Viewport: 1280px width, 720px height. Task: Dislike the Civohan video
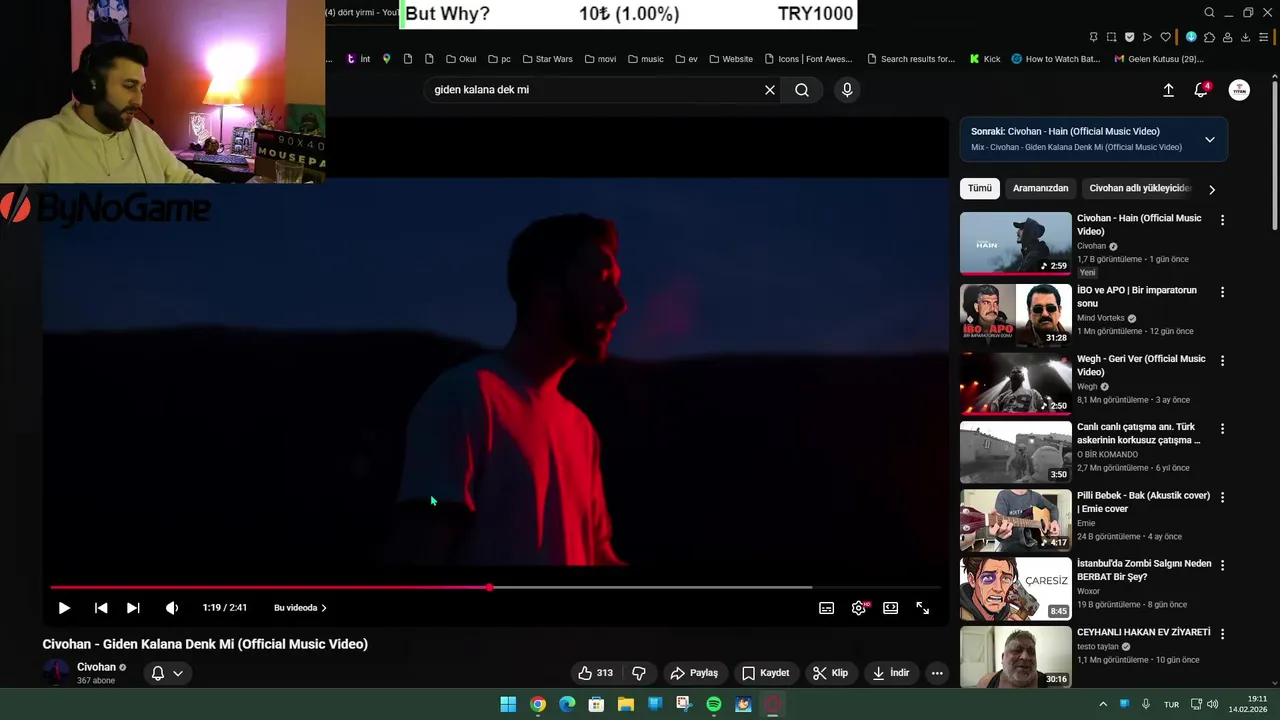click(639, 673)
